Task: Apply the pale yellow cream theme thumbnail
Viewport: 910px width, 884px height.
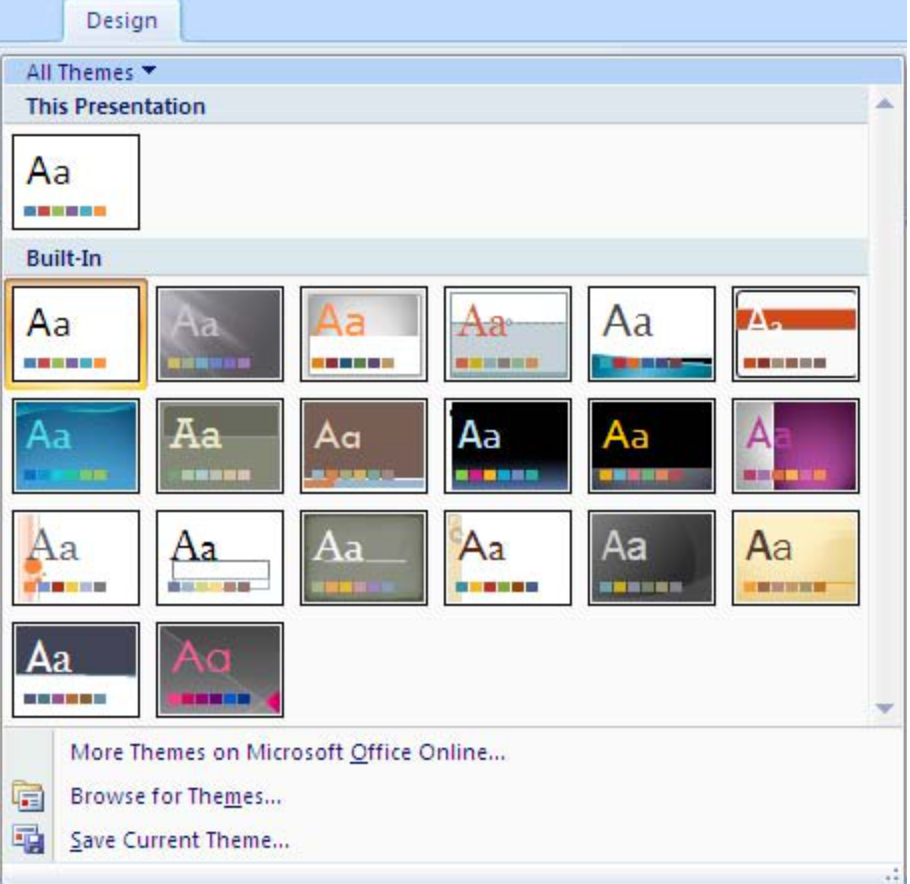Action: point(796,558)
